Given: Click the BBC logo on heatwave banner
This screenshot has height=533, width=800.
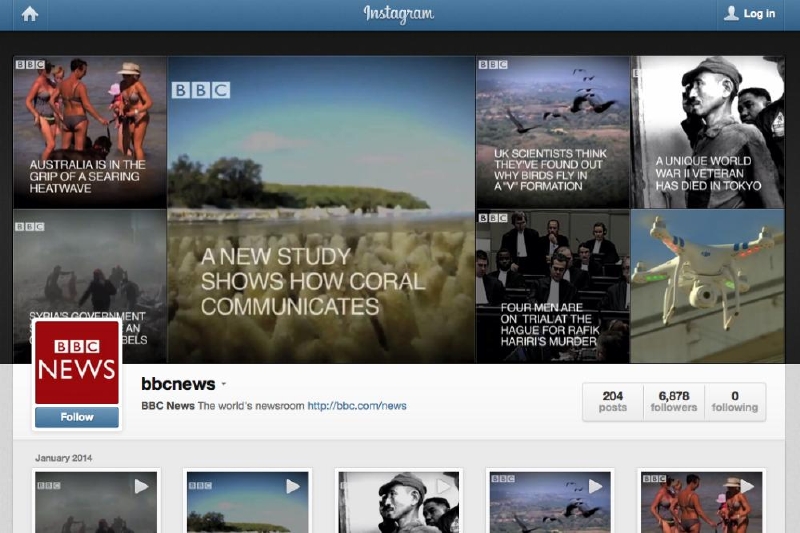Looking at the screenshot, I should pyautogui.click(x=30, y=64).
